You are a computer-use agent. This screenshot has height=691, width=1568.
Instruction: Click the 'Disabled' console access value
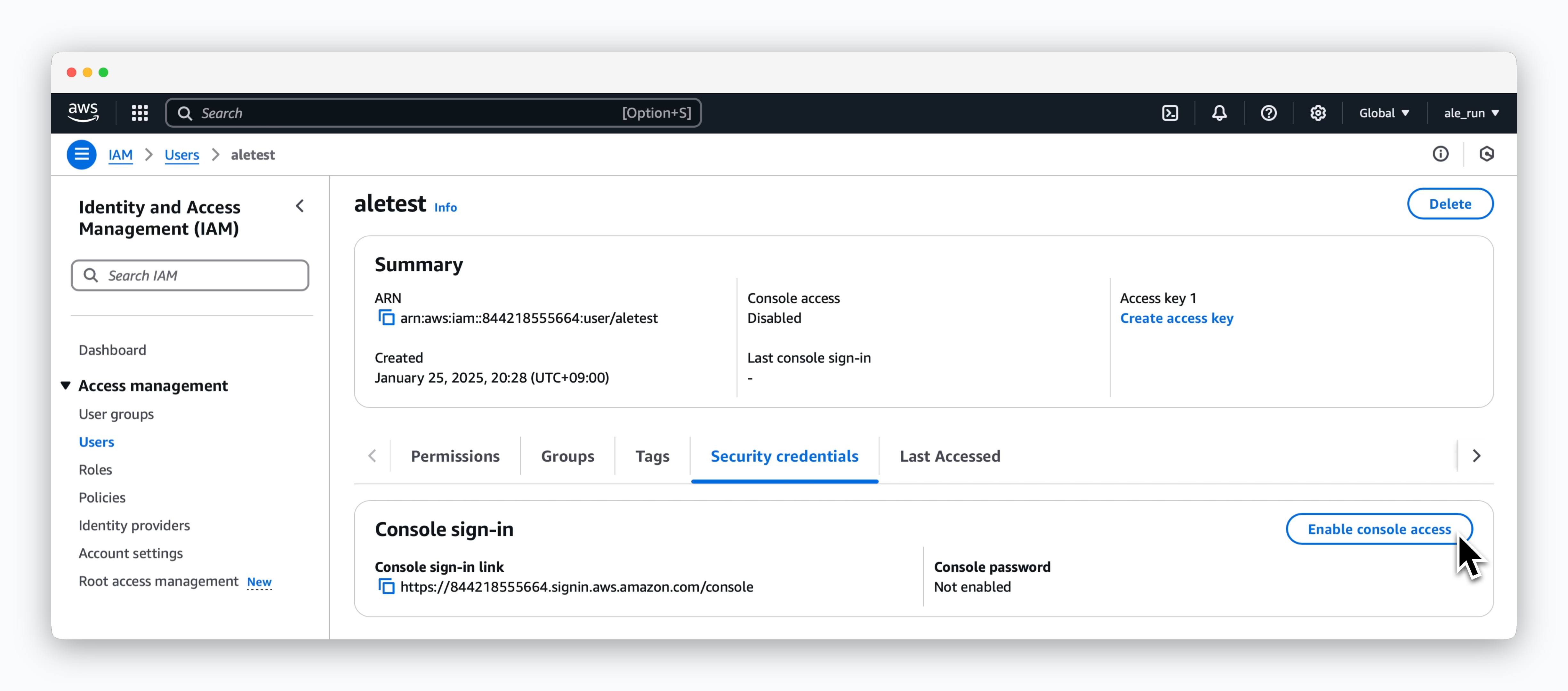click(x=774, y=318)
